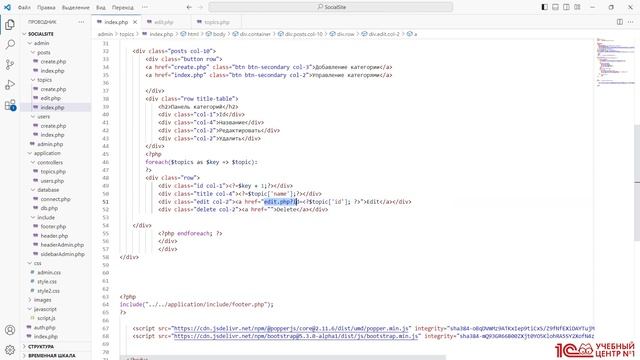Go forward with the navigation arrow
Viewport: 640px width, 360px height.
(x=200, y=7)
